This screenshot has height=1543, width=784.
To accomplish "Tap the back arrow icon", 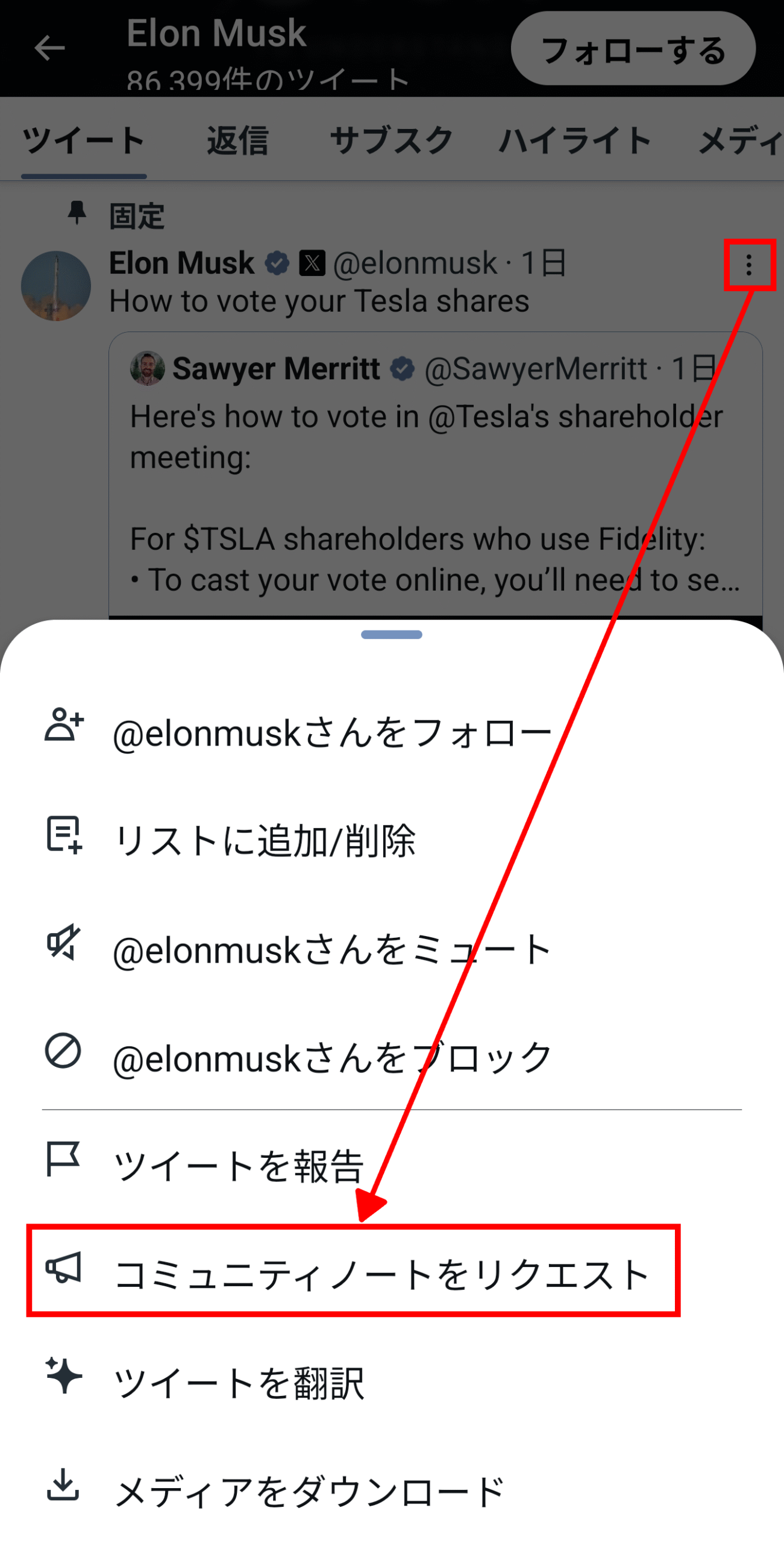I will pos(49,48).
